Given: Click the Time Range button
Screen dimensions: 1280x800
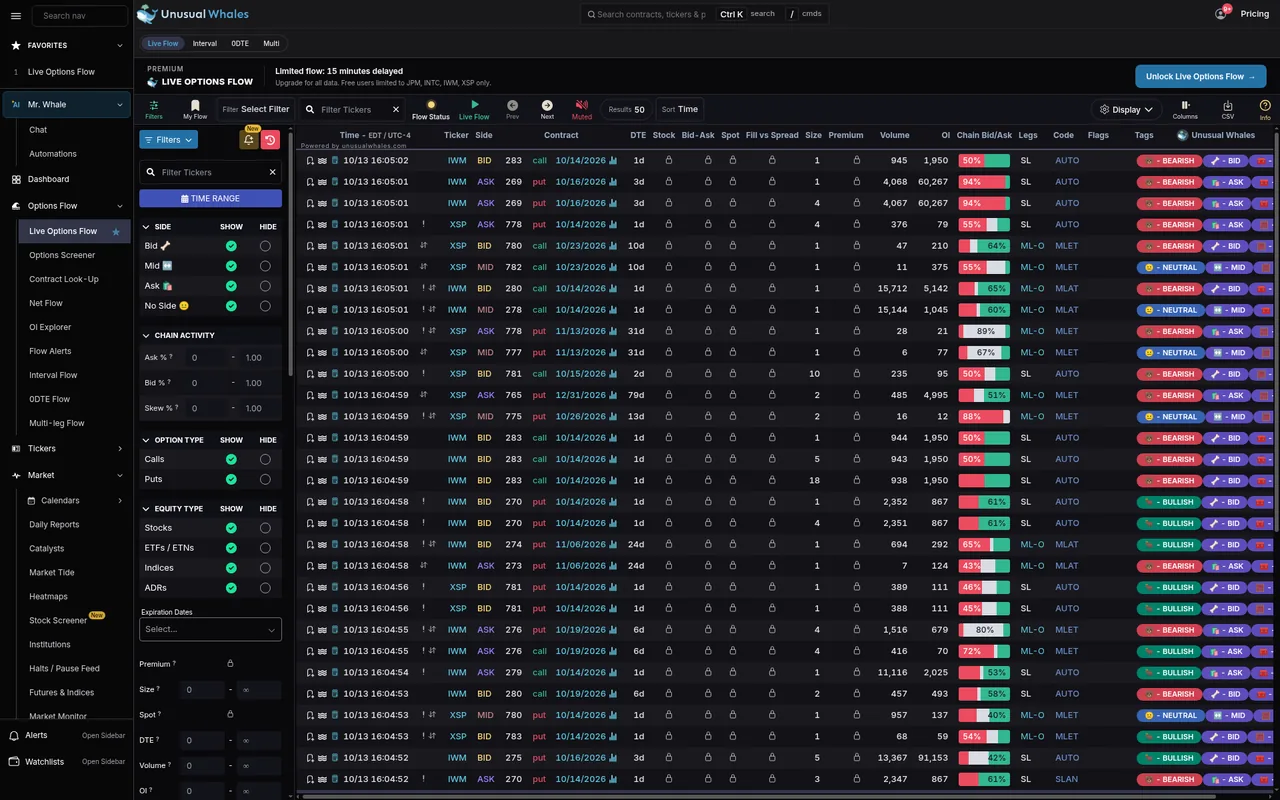Looking at the screenshot, I should [x=210, y=198].
